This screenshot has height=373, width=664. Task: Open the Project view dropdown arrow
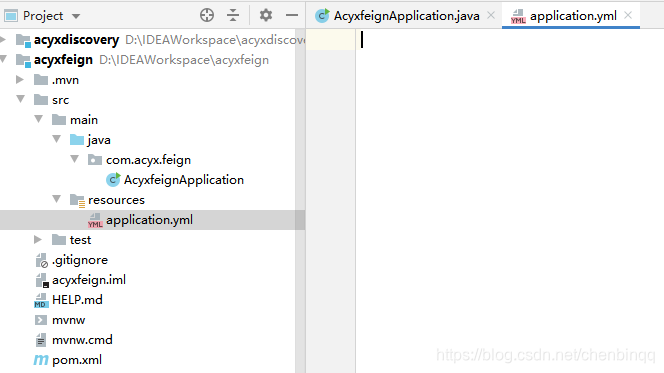click(76, 17)
